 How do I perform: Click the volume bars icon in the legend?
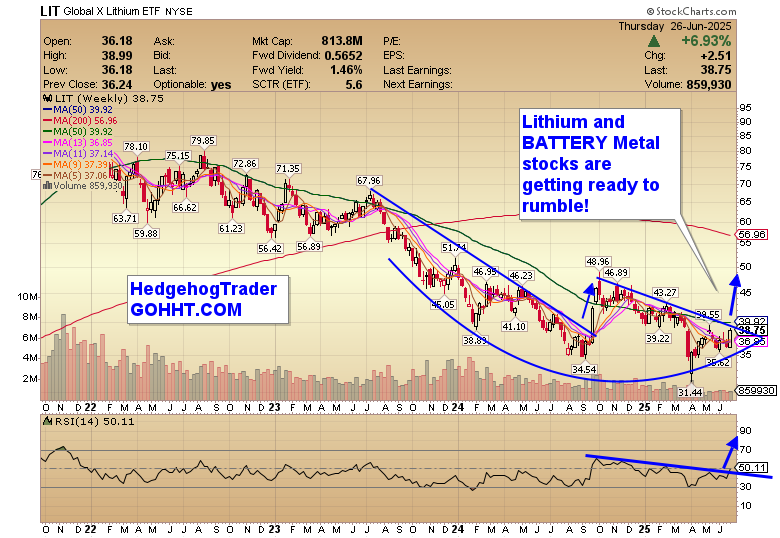(48, 186)
